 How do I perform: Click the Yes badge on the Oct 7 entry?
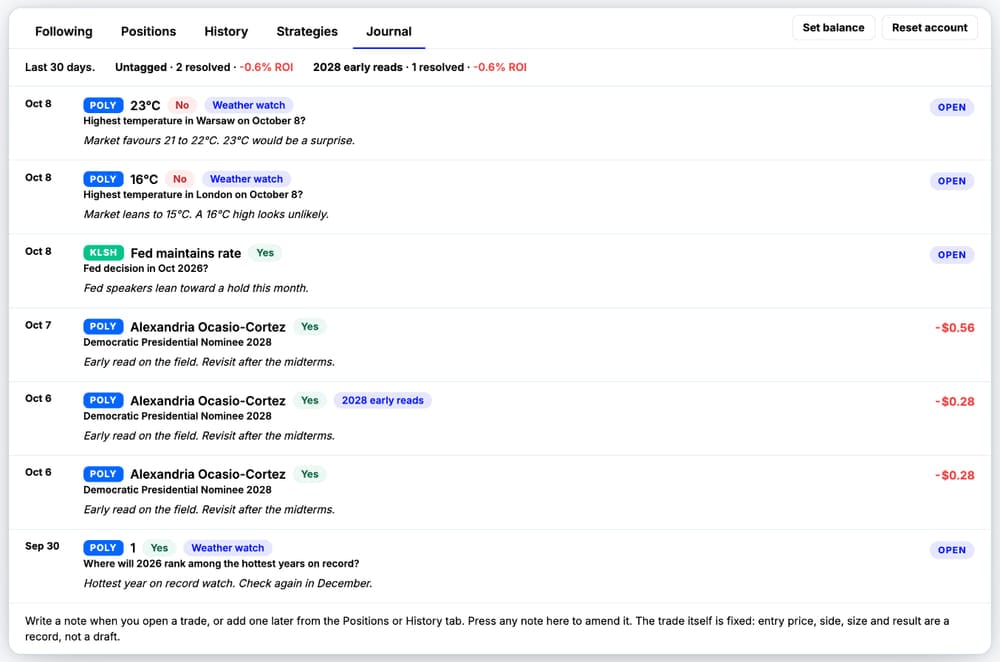[x=309, y=327]
